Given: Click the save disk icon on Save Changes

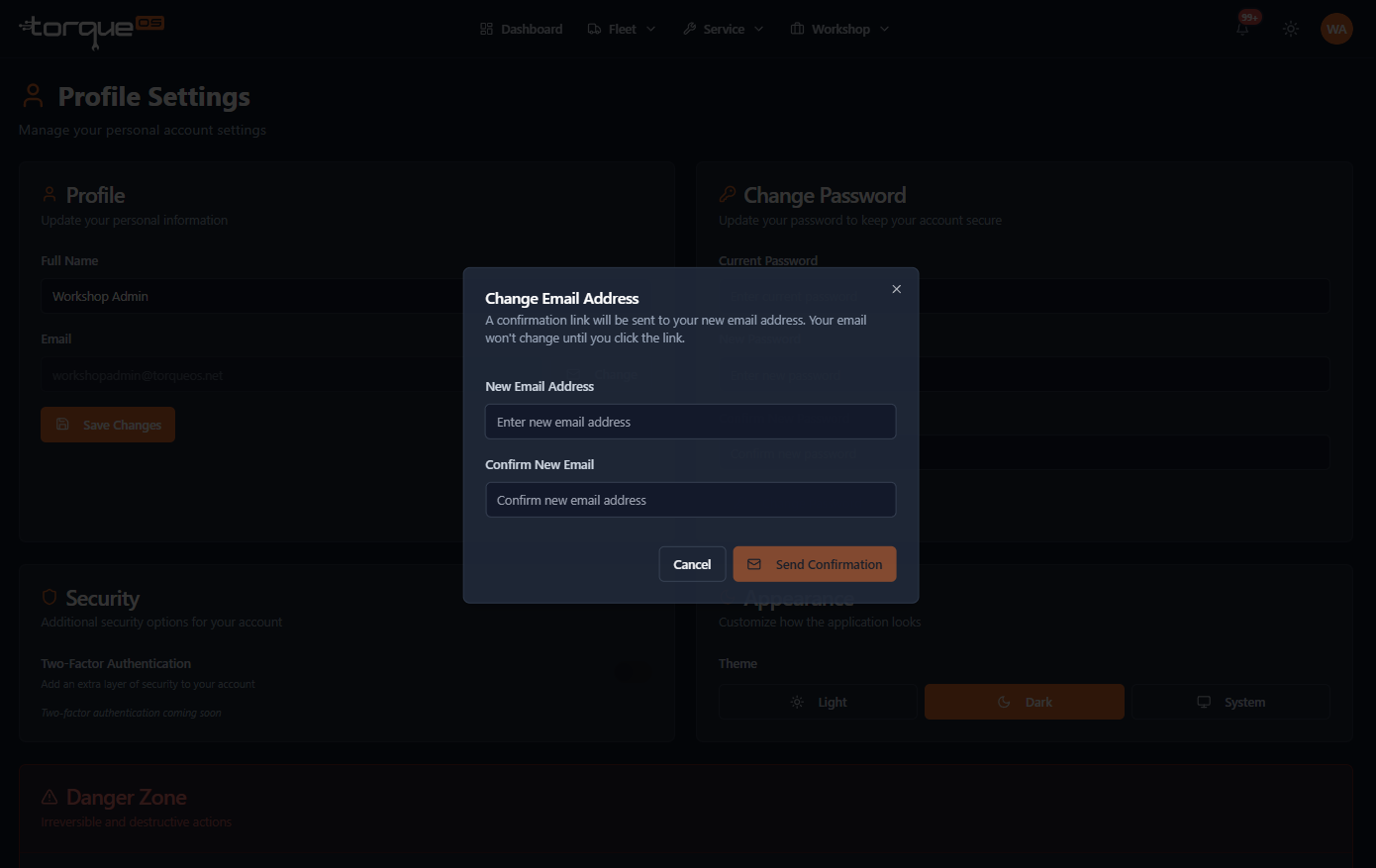Looking at the screenshot, I should coord(62,424).
